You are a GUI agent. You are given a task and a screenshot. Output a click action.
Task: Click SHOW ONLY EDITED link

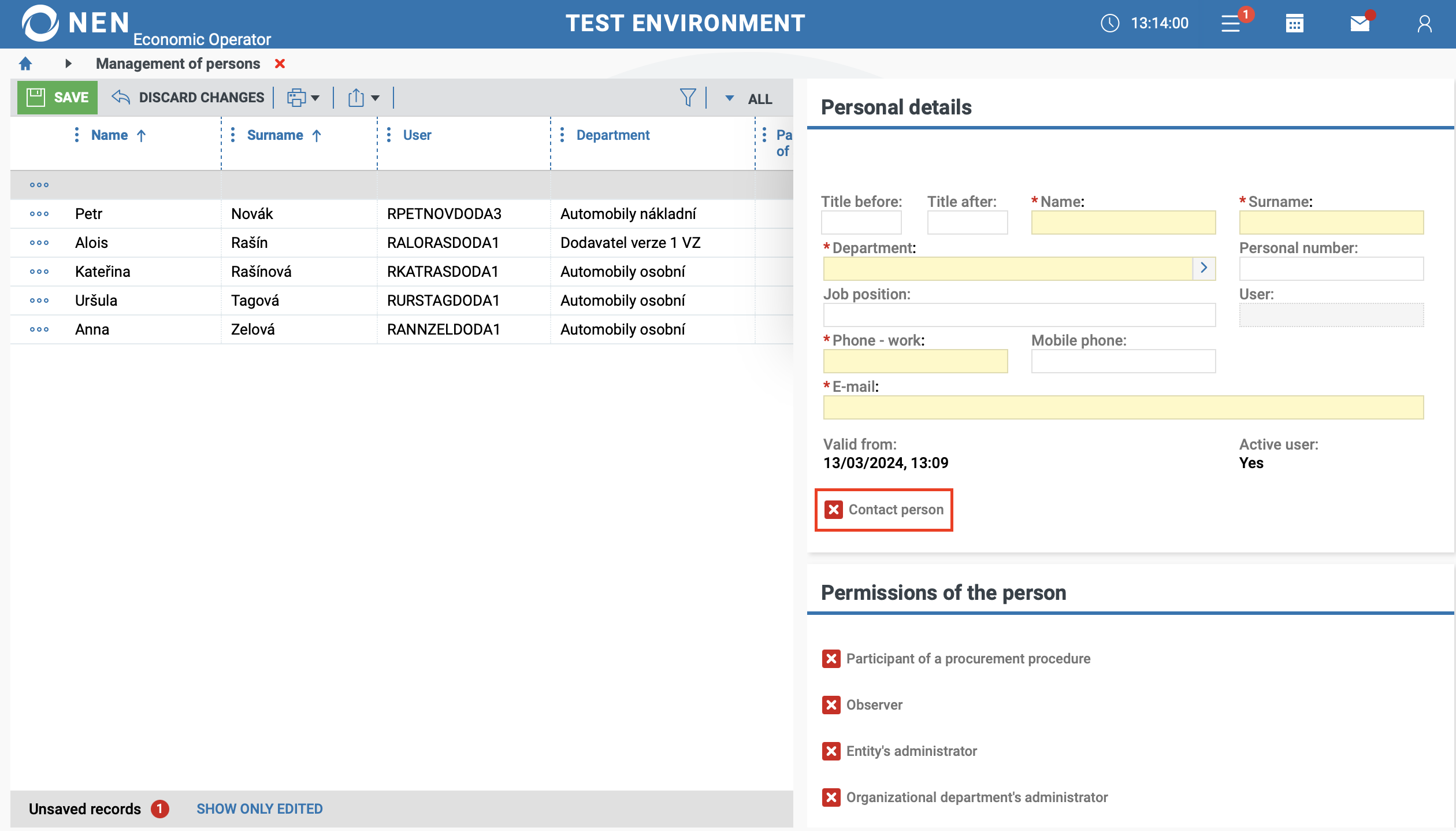[x=259, y=809]
